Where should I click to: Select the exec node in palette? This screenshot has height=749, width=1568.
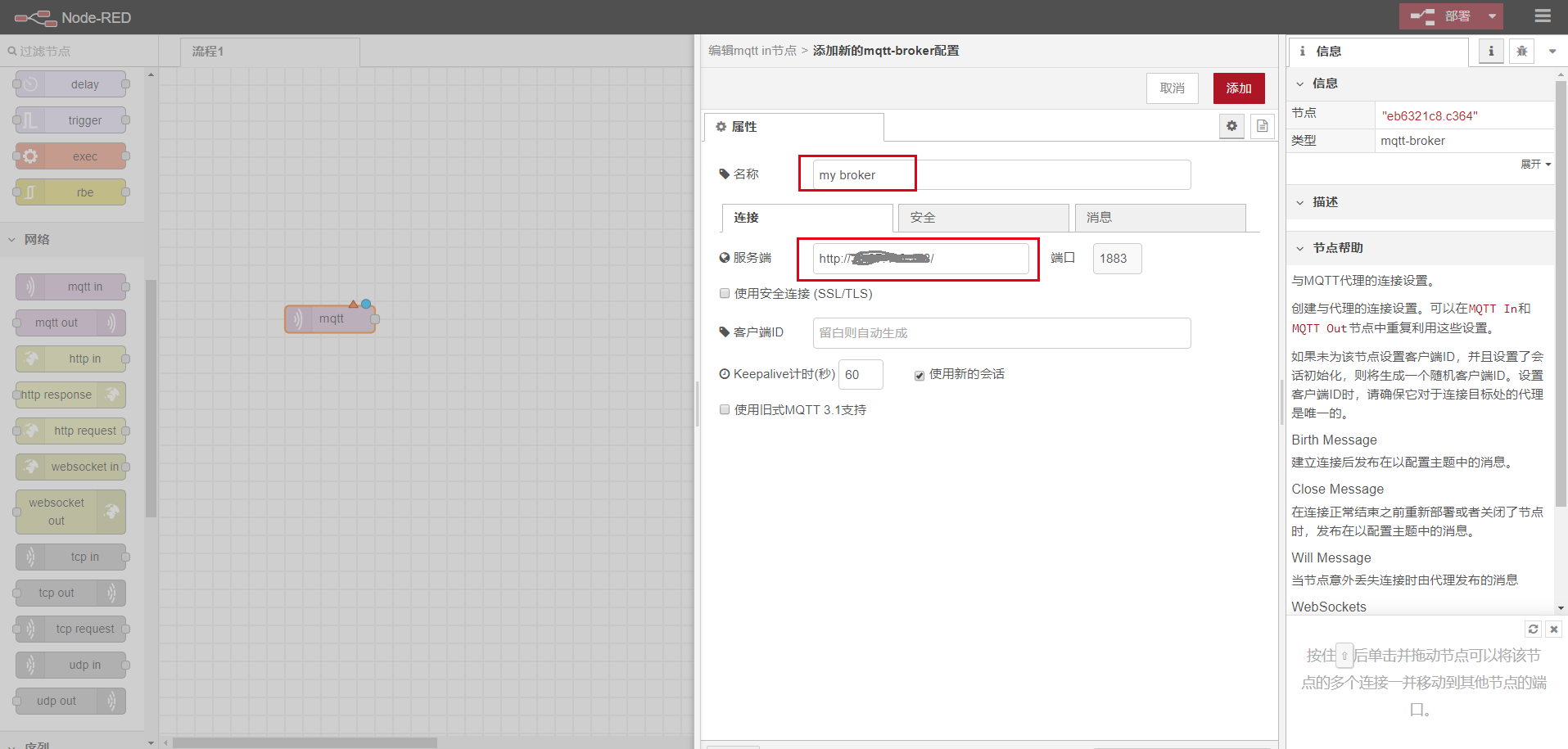coord(71,156)
